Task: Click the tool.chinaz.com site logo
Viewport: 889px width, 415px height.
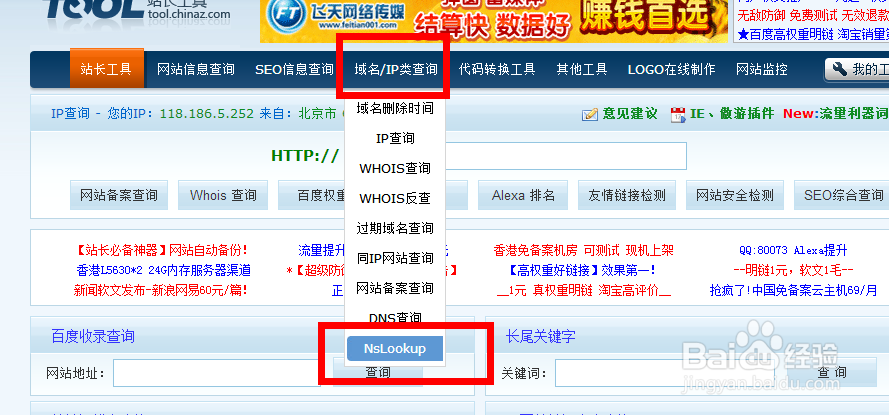Action: (x=137, y=11)
